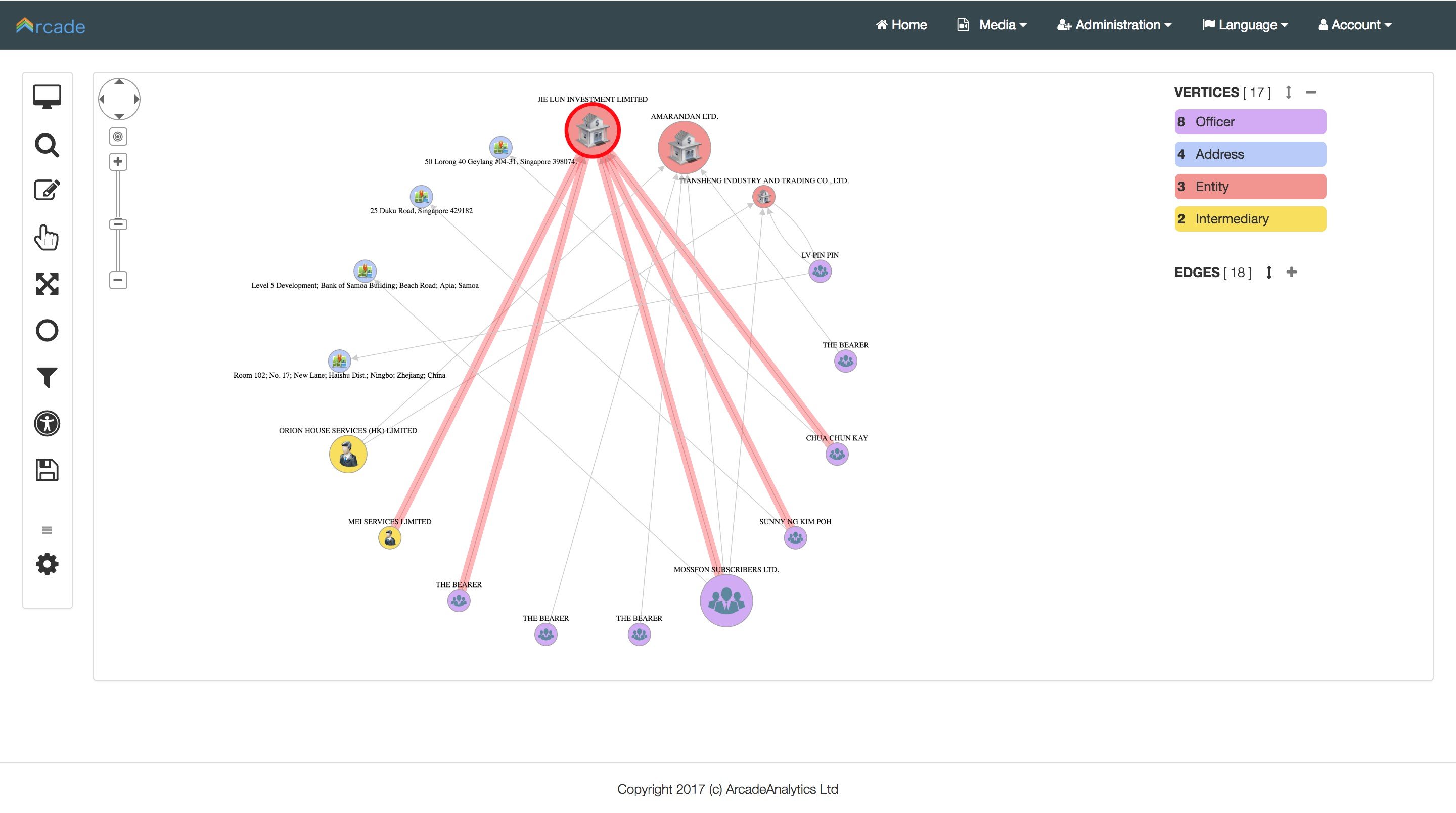Viewport: 1456px width, 813px height.
Task: Activate the hand pointer tool
Action: point(47,237)
